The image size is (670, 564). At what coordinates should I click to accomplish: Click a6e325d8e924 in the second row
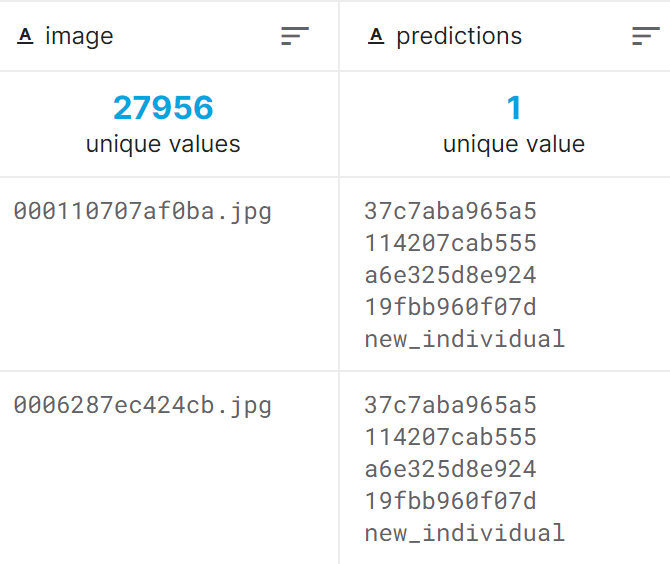pyautogui.click(x=450, y=469)
